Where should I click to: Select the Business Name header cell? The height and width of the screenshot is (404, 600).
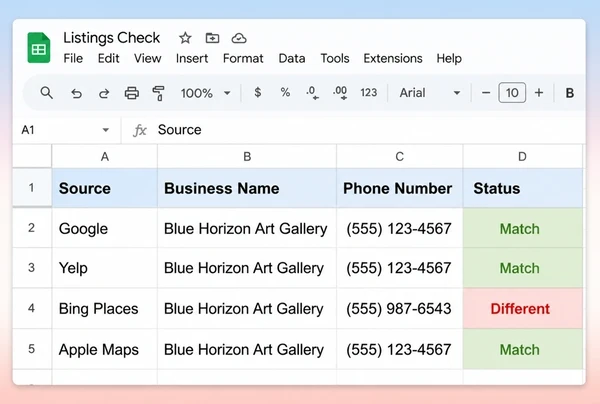[247, 188]
